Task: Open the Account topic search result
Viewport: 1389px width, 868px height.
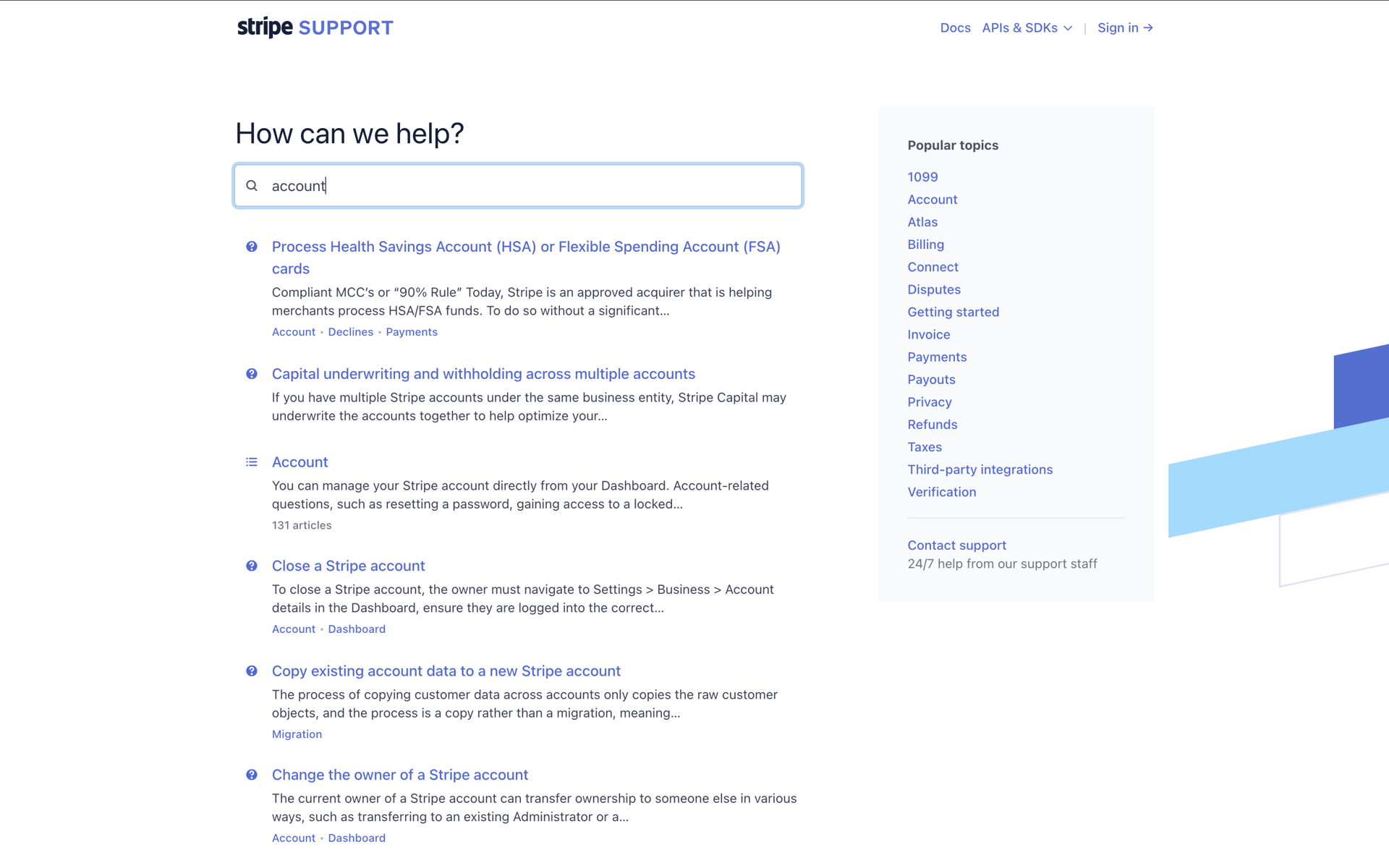Action: 300,462
